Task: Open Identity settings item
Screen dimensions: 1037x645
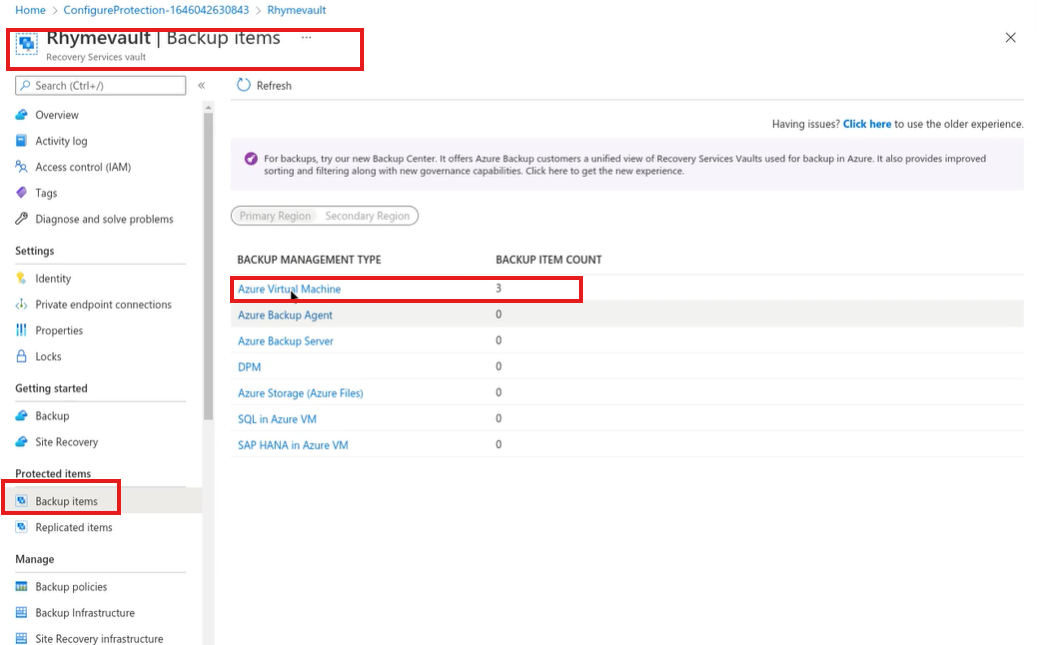Action: [53, 279]
